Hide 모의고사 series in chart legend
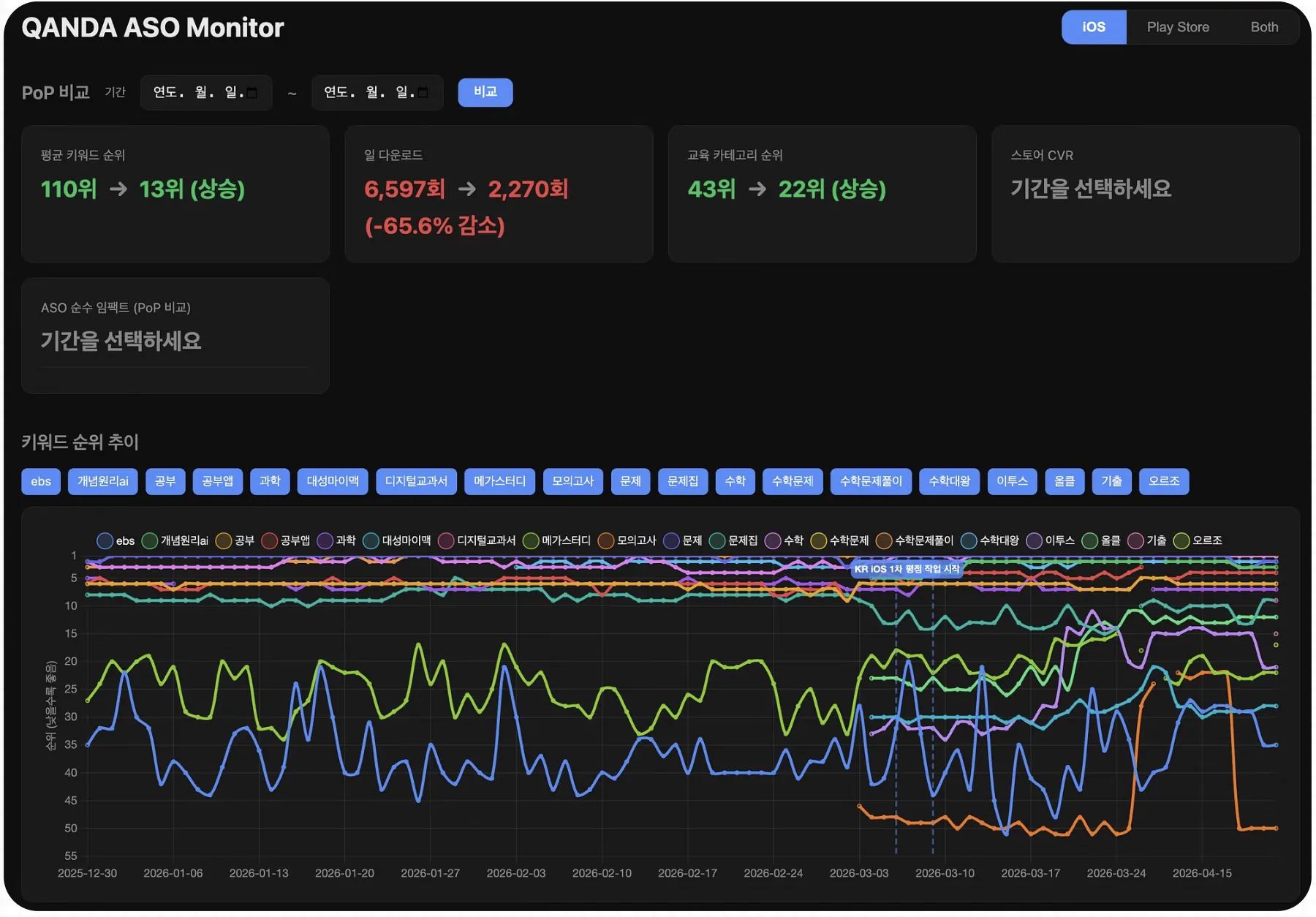The width and height of the screenshot is (1316, 917). click(627, 540)
